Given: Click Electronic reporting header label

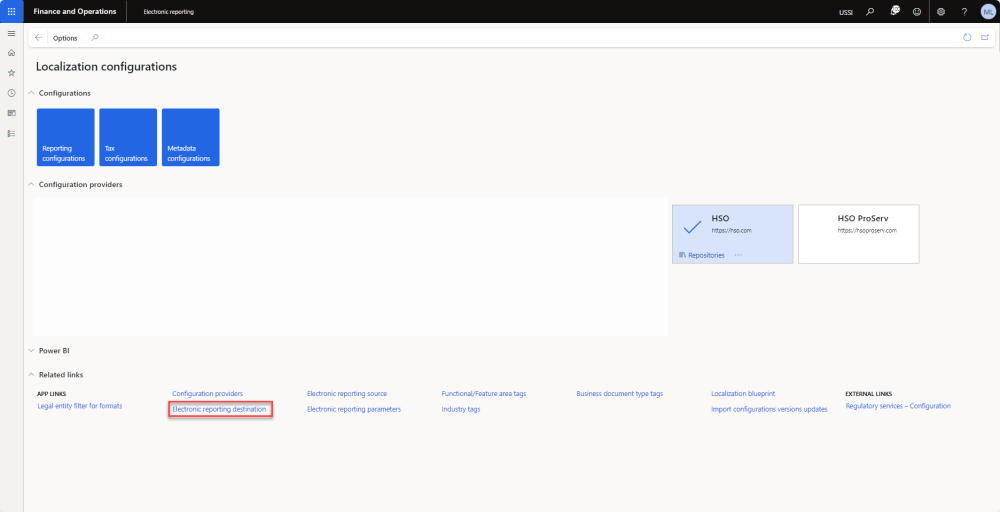Looking at the screenshot, I should pyautogui.click(x=168, y=12).
